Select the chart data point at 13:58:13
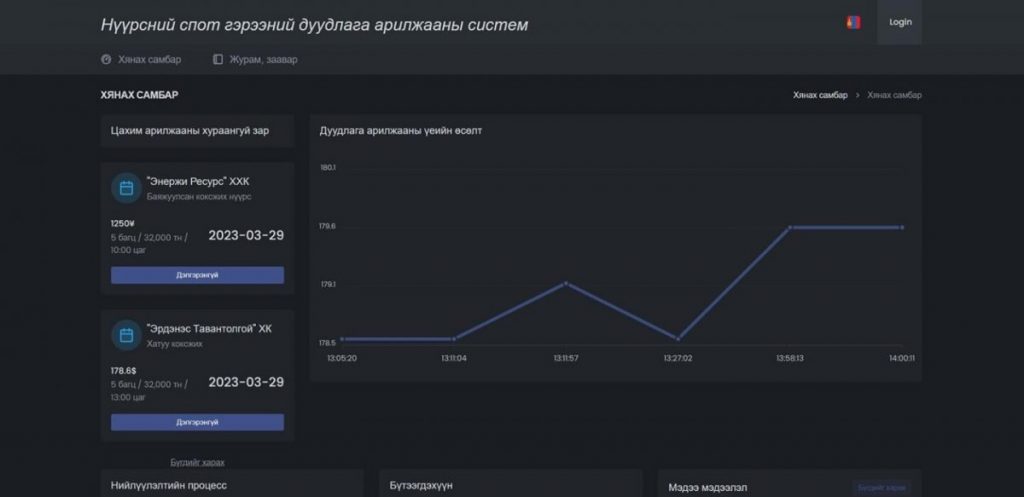The image size is (1024, 497). (790, 228)
